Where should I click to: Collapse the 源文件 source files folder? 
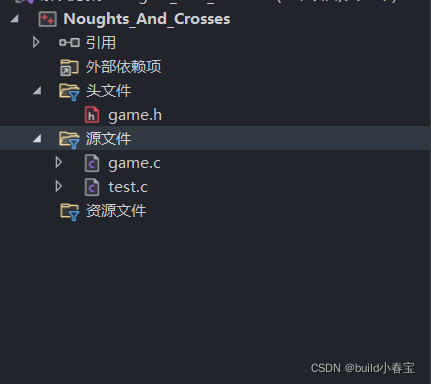click(37, 138)
